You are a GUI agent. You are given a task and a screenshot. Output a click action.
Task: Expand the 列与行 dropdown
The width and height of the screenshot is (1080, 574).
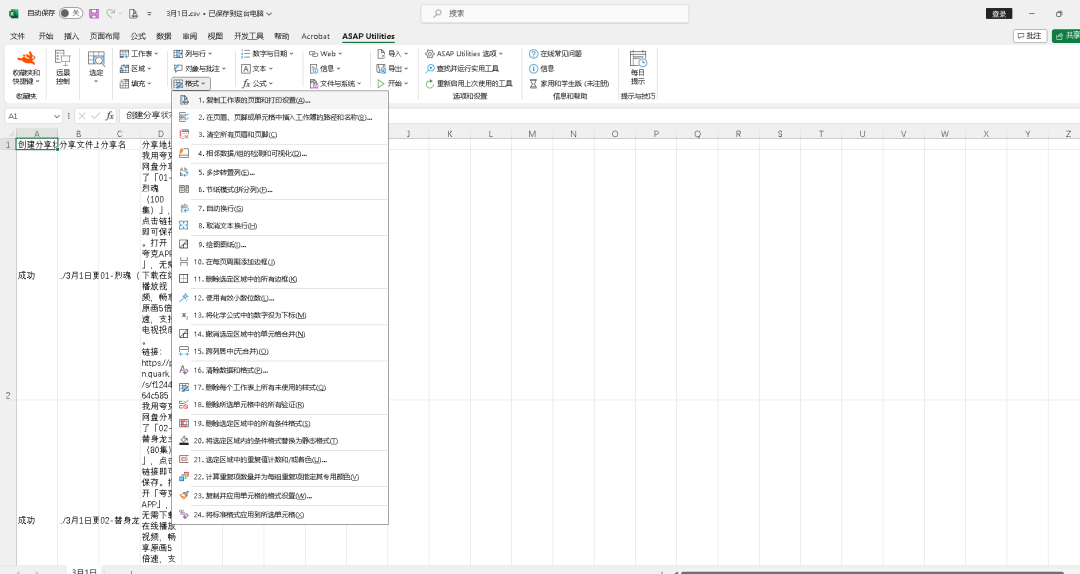[x=192, y=53]
